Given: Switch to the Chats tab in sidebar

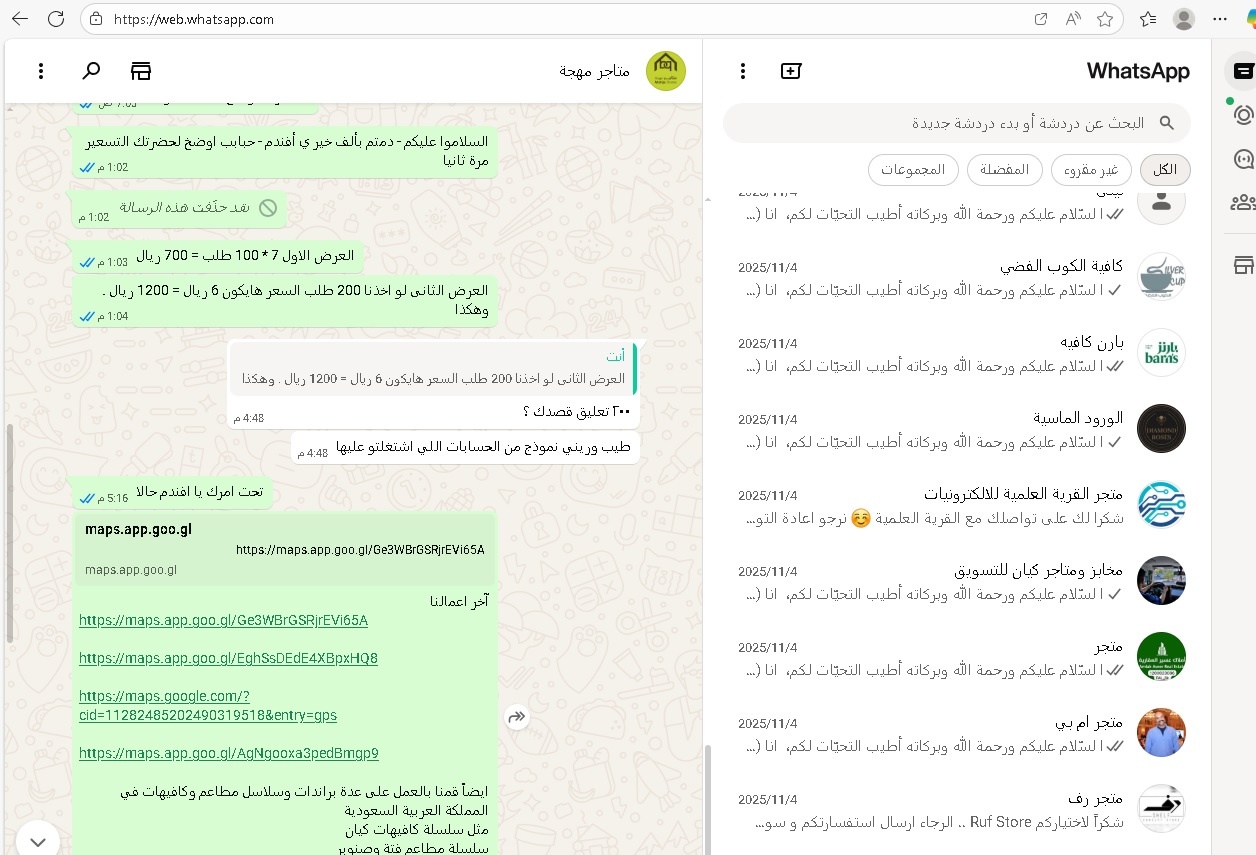Looking at the screenshot, I should pyautogui.click(x=1243, y=71).
